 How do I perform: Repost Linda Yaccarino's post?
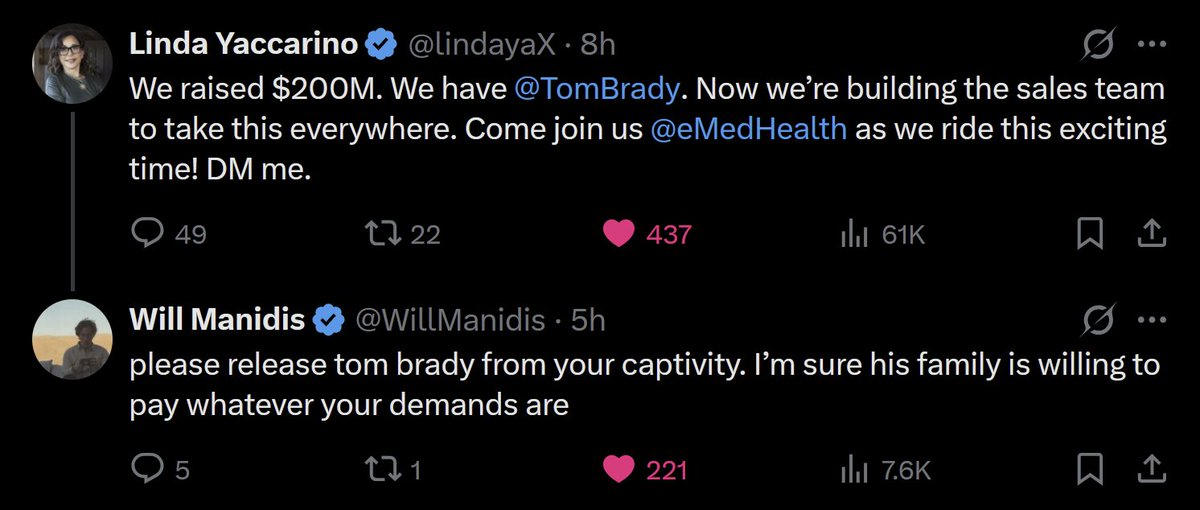coord(379,234)
